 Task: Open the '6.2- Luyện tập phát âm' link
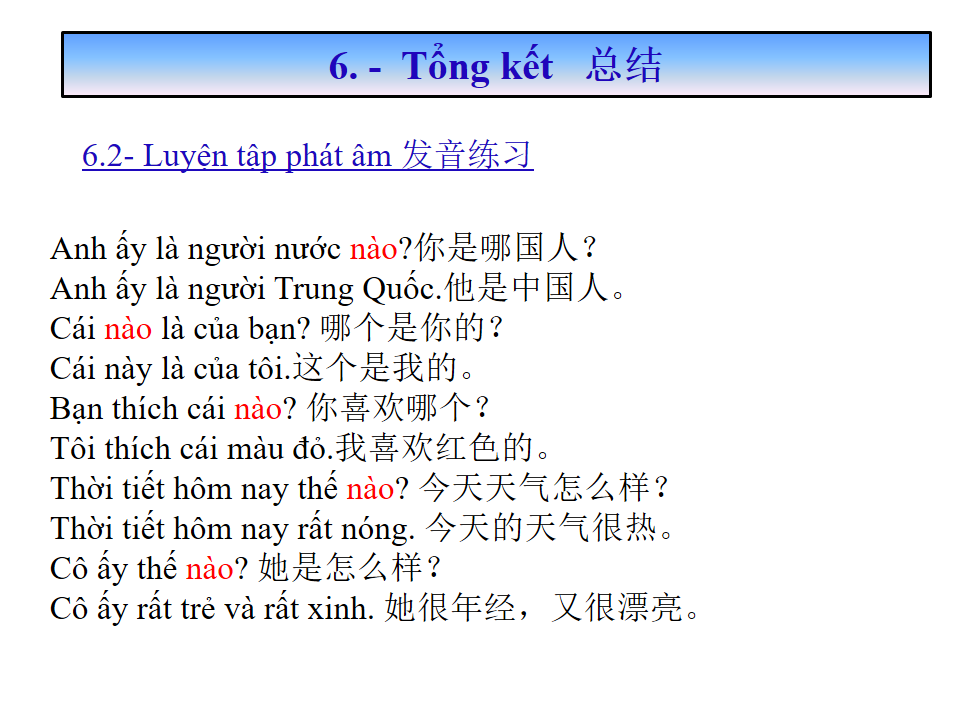point(307,156)
